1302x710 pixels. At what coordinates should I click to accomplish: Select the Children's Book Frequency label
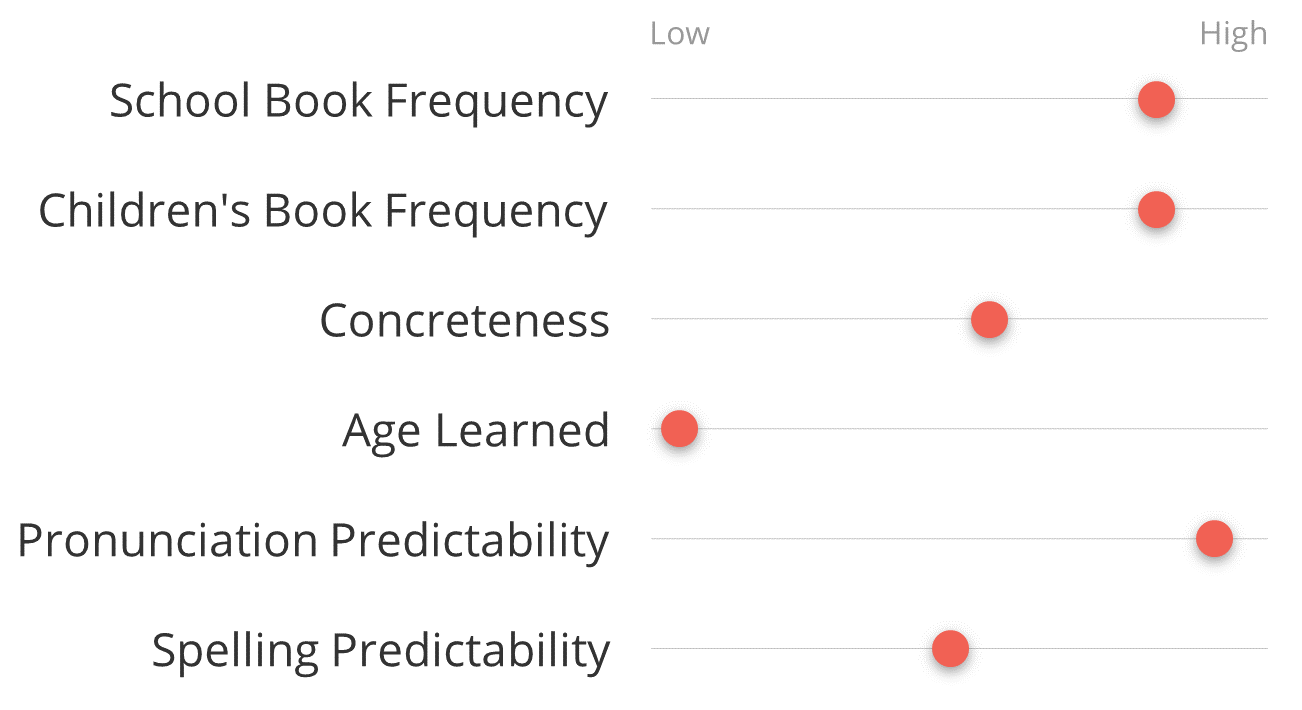click(322, 211)
